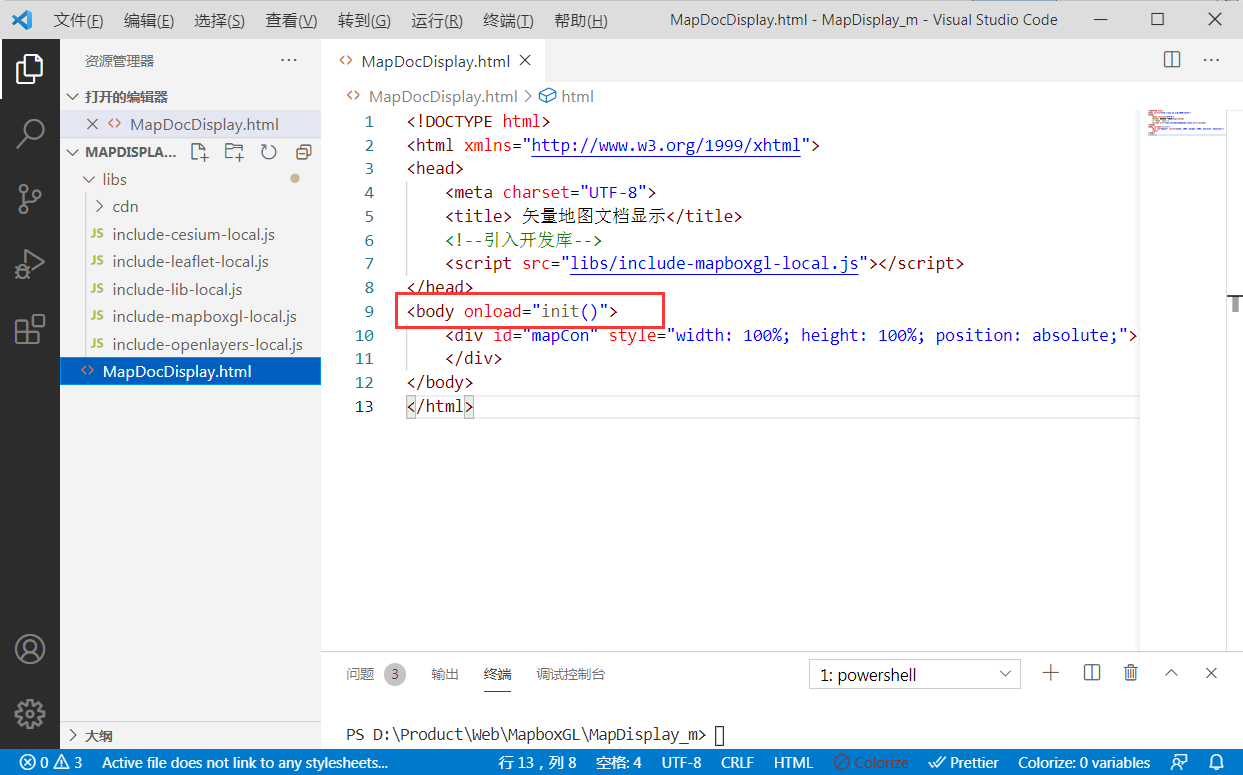This screenshot has height=775, width=1243.
Task: Follow the libs/include-mapboxgl-local.js script link
Action: coord(715,264)
